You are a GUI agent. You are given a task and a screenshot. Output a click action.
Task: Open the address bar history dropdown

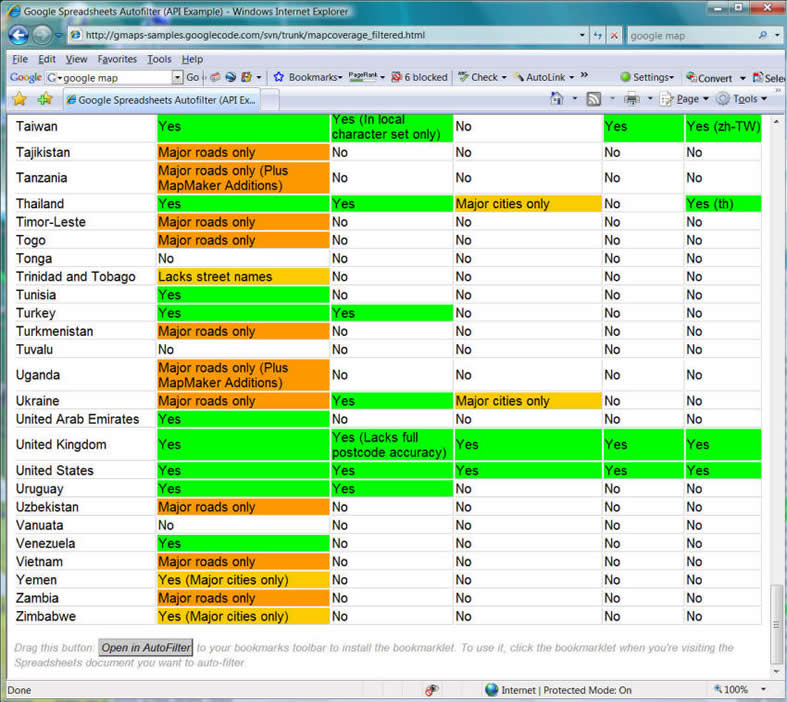pos(582,35)
